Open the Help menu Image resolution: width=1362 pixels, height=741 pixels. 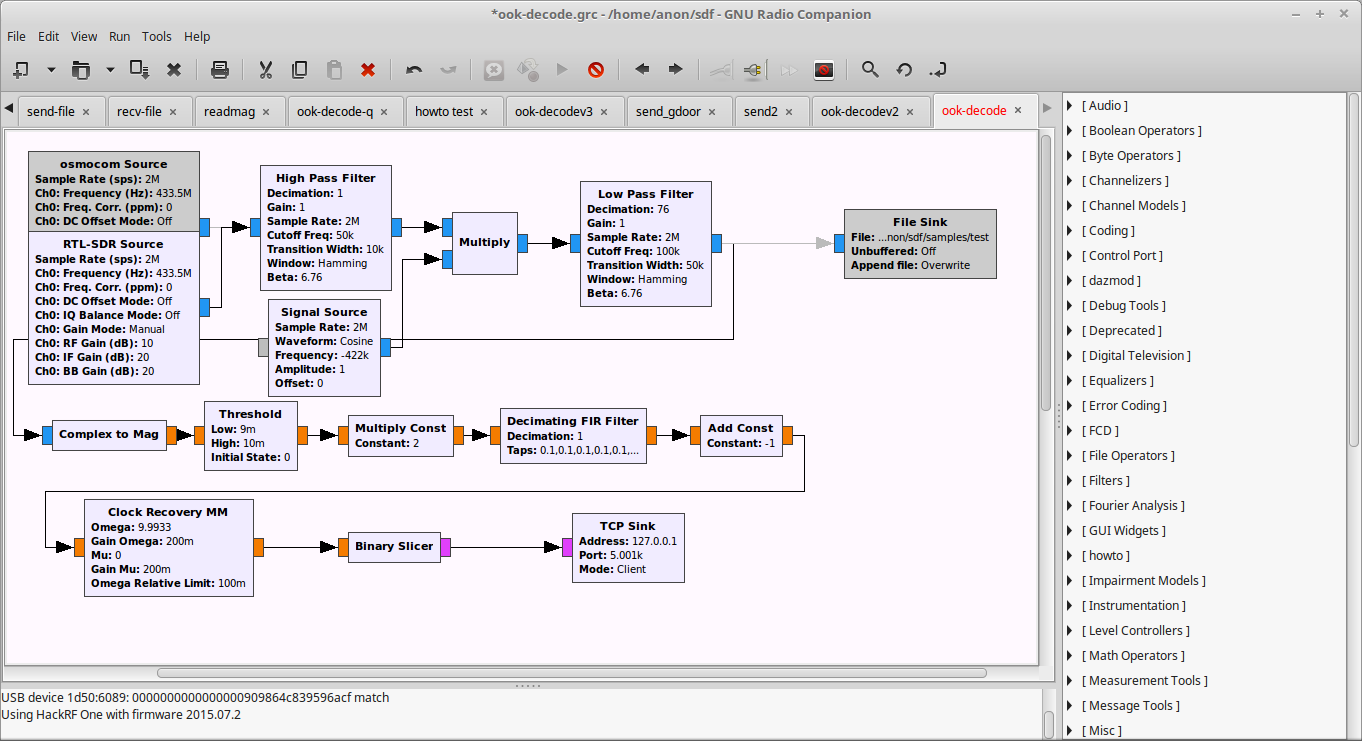[x=197, y=36]
